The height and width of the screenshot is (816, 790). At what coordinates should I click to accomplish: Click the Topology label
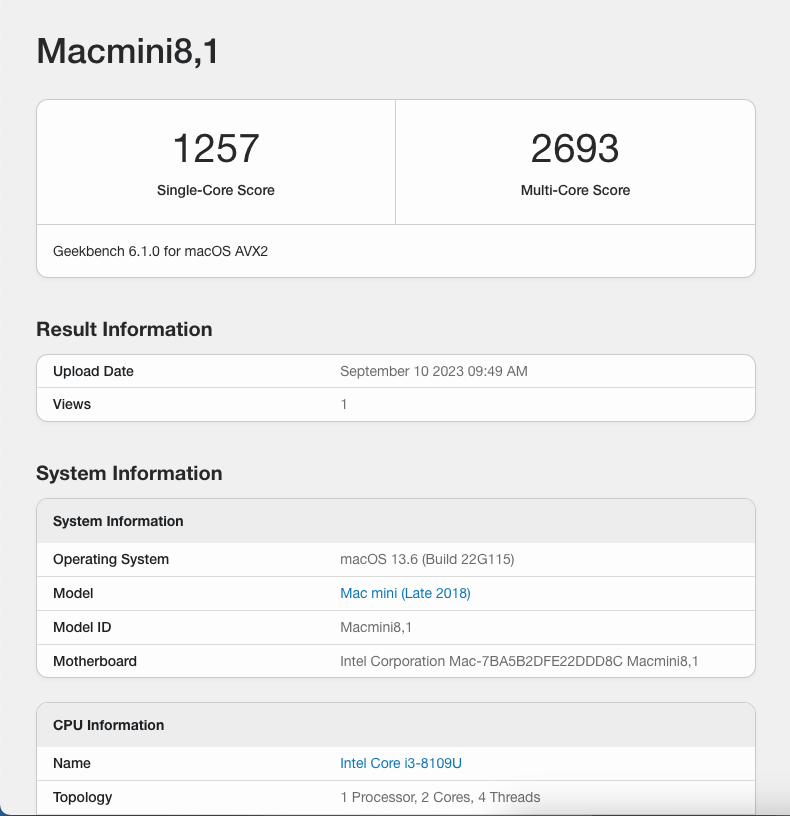click(83, 797)
